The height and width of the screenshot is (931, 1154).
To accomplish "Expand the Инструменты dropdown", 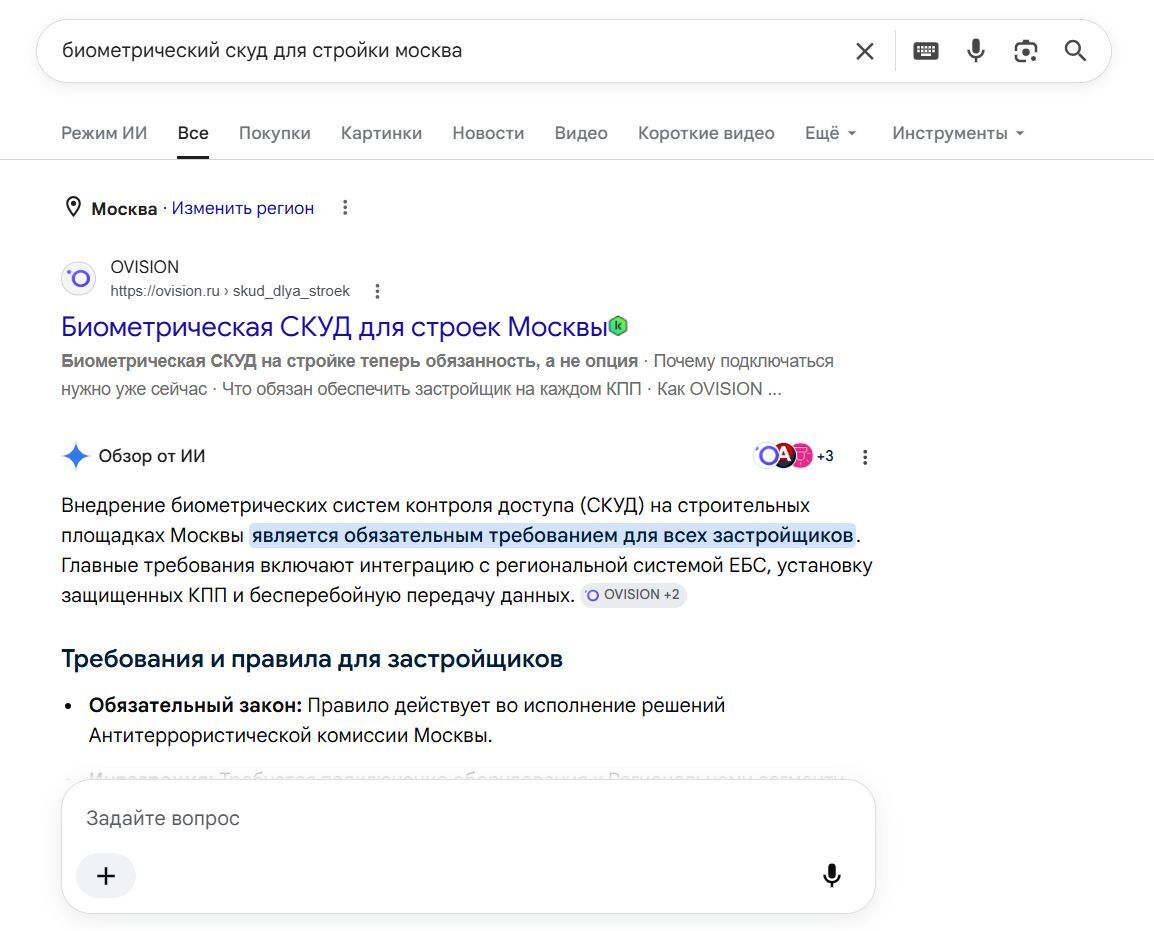I will pos(957,133).
